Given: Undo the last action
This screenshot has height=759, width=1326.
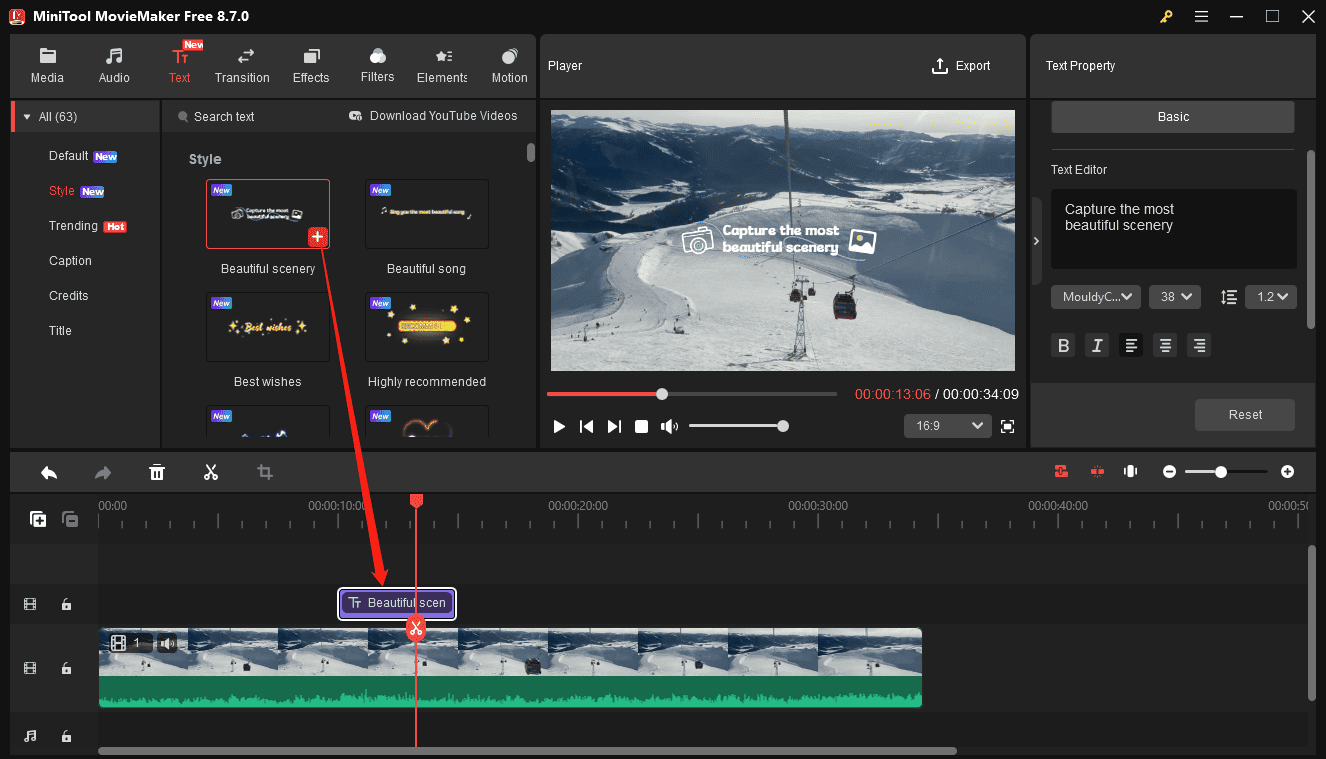Looking at the screenshot, I should point(48,472).
